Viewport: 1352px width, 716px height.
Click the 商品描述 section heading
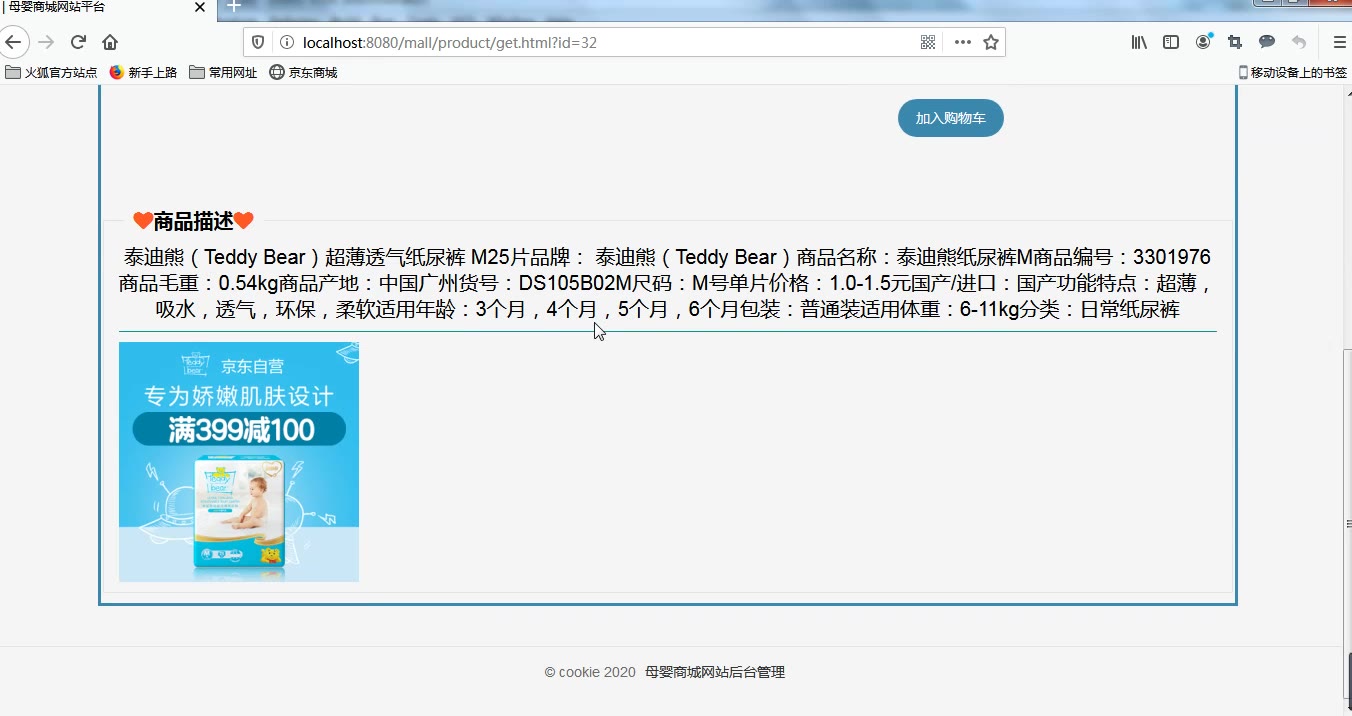[x=193, y=221]
